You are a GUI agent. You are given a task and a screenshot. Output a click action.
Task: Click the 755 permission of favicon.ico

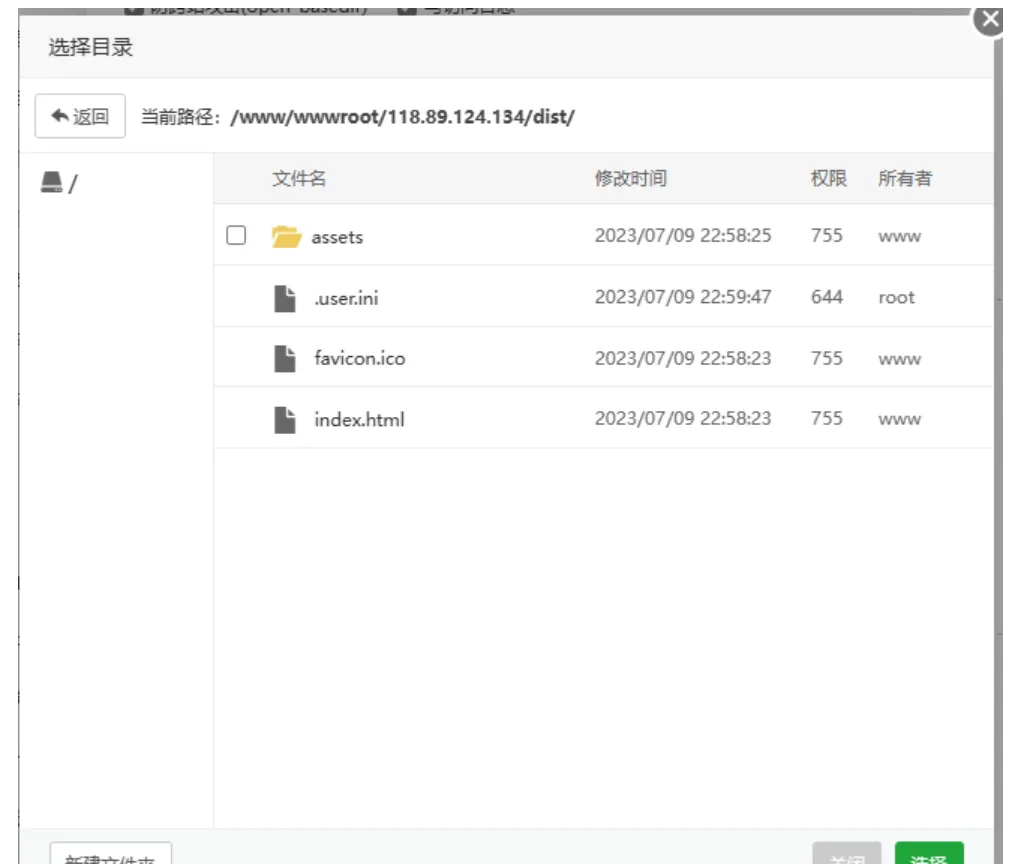827,358
